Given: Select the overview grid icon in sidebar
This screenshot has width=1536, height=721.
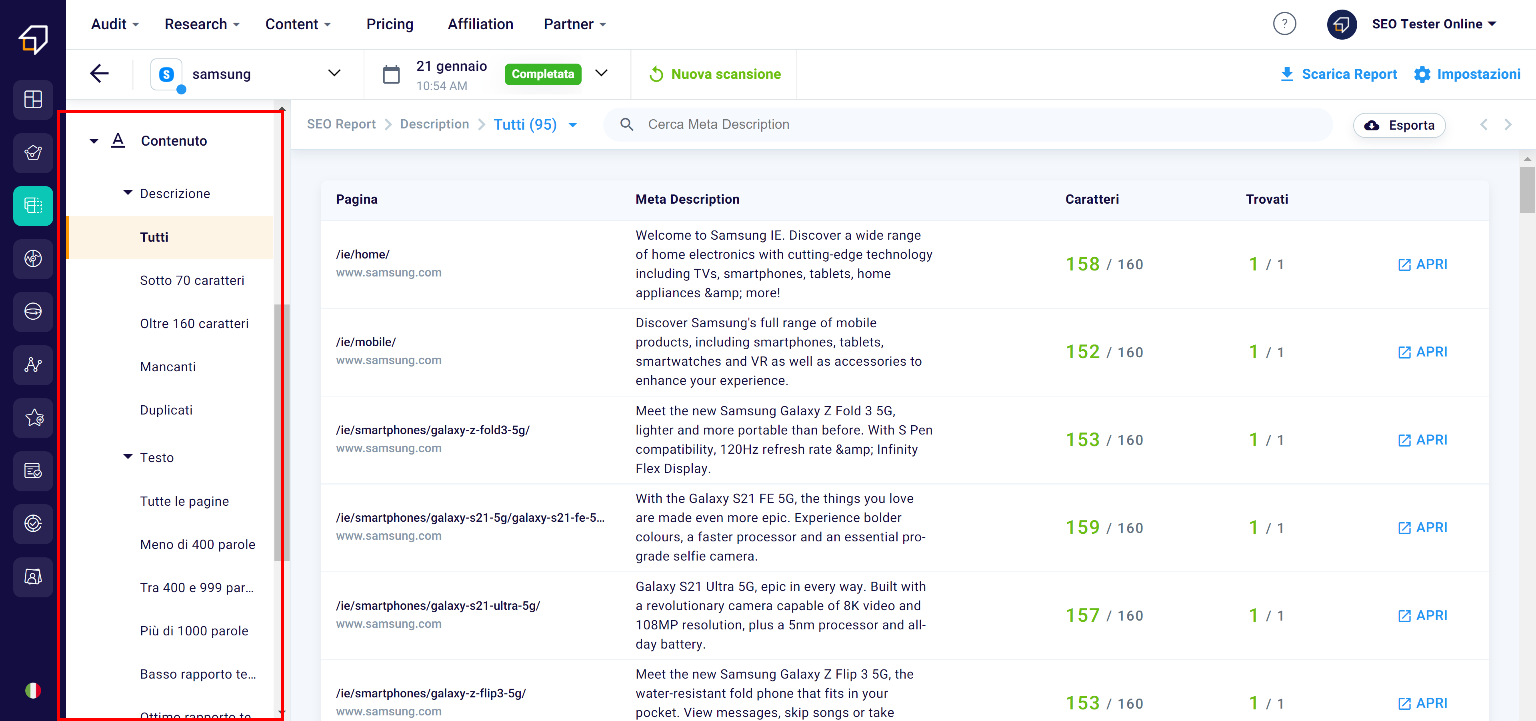Looking at the screenshot, I should (x=32, y=99).
